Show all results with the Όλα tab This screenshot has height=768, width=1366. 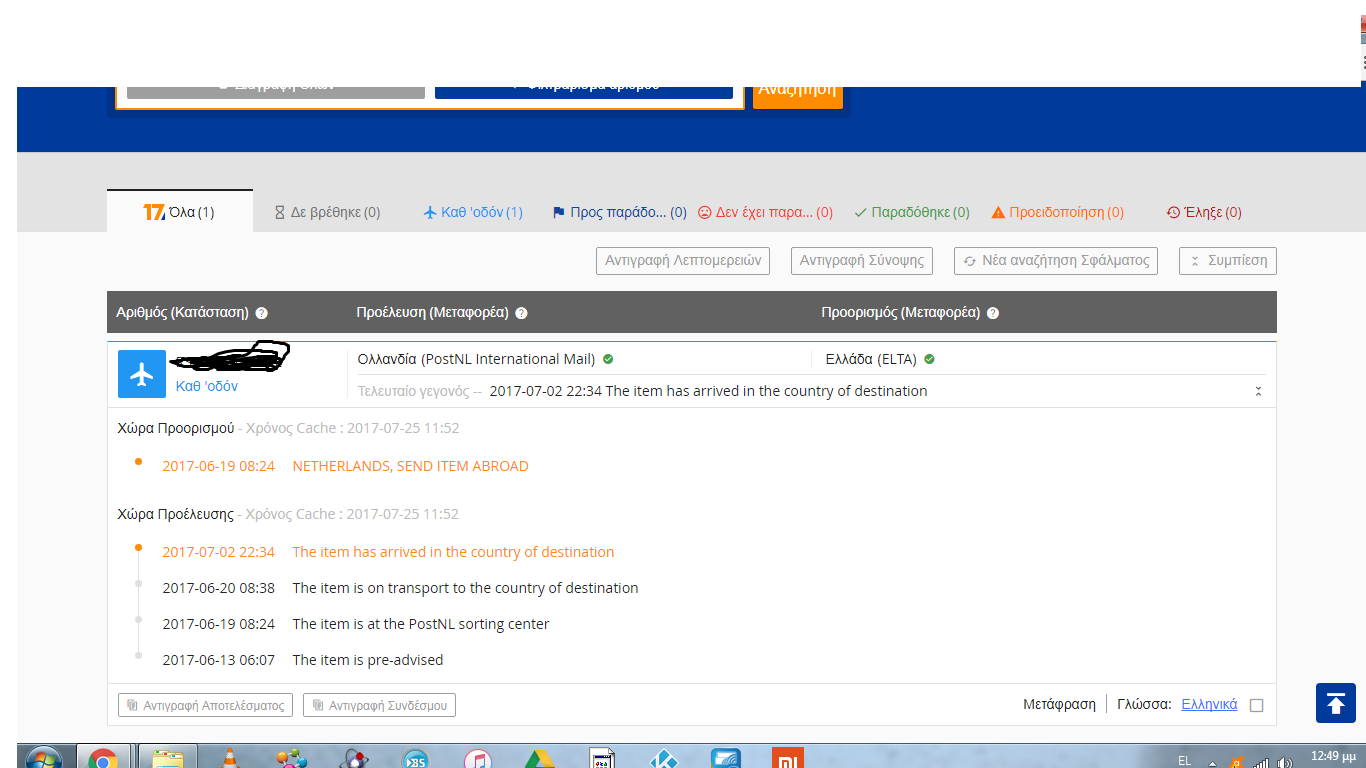tap(180, 212)
